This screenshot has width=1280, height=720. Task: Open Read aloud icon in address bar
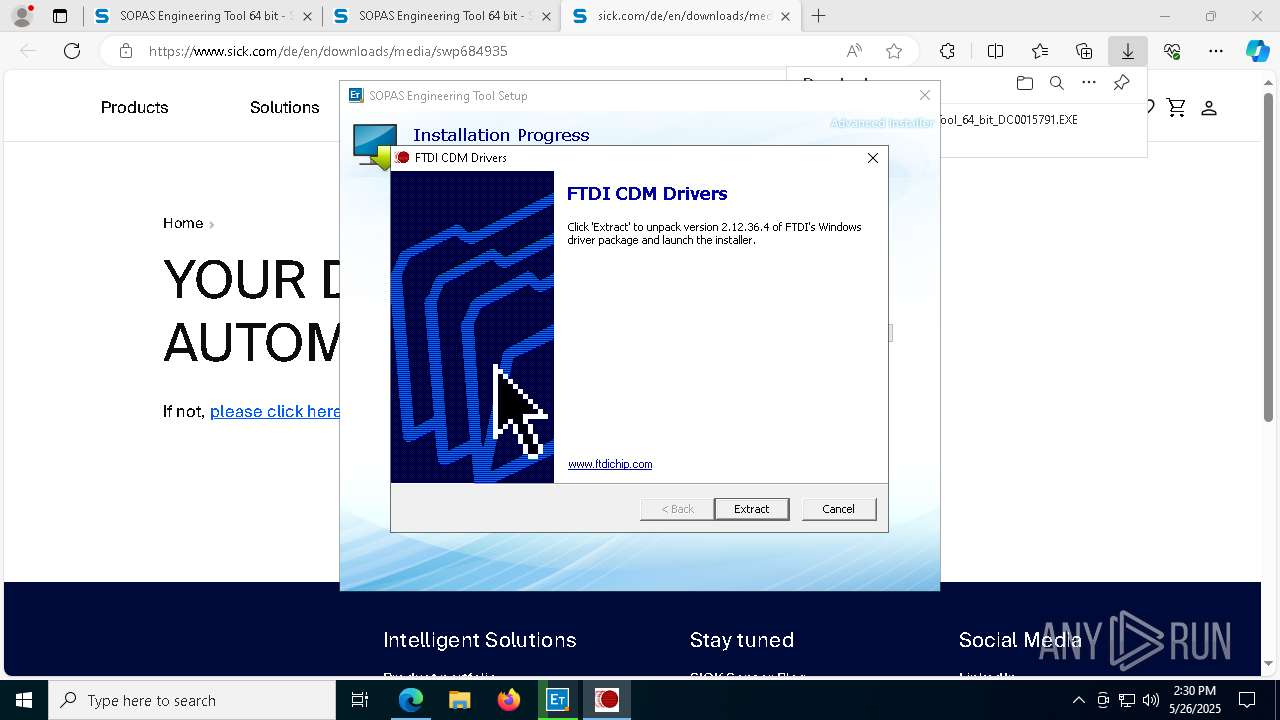click(x=854, y=51)
